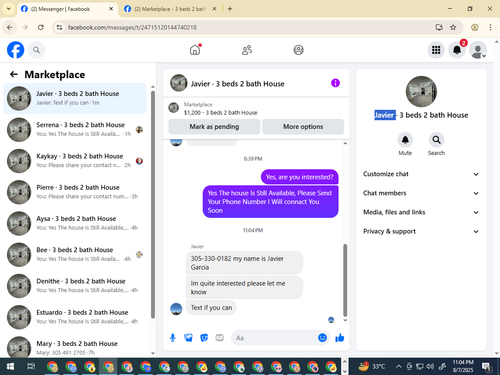The height and width of the screenshot is (375, 500).
Task: Click the listing profile picture in right panel
Action: point(421,91)
